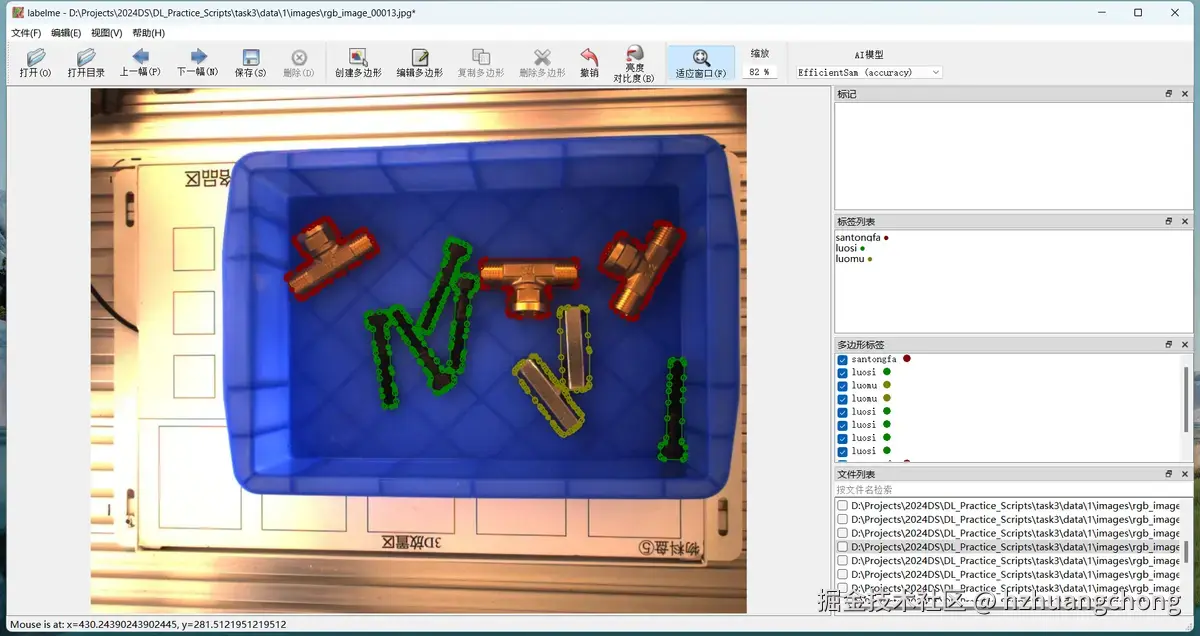1200x636 pixels.
Task: Click the mouse position status bar text
Action: click(148, 624)
